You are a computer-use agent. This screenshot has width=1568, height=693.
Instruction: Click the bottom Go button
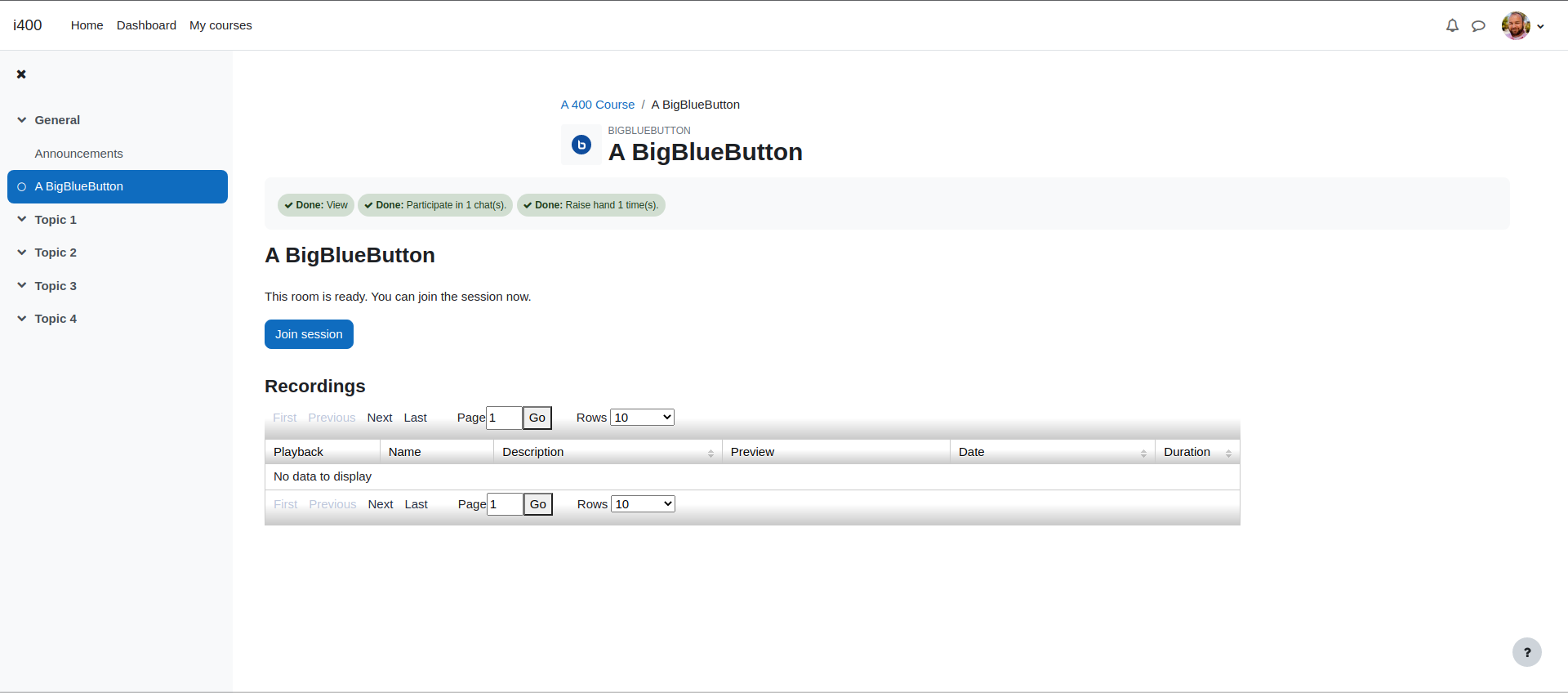click(x=538, y=504)
